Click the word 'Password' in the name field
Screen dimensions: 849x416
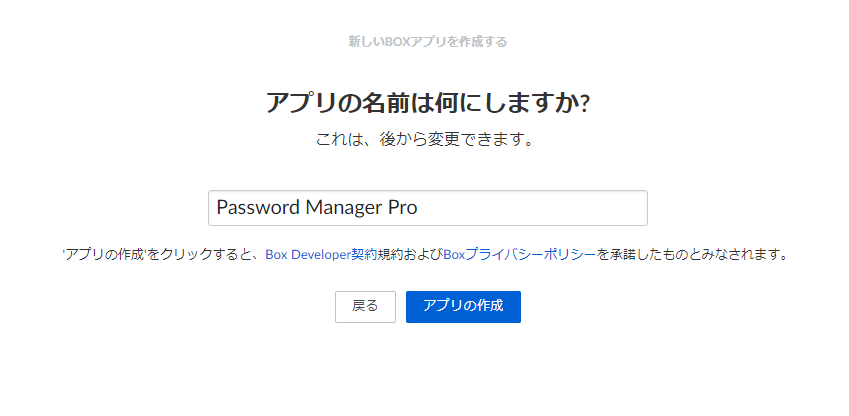coord(256,208)
